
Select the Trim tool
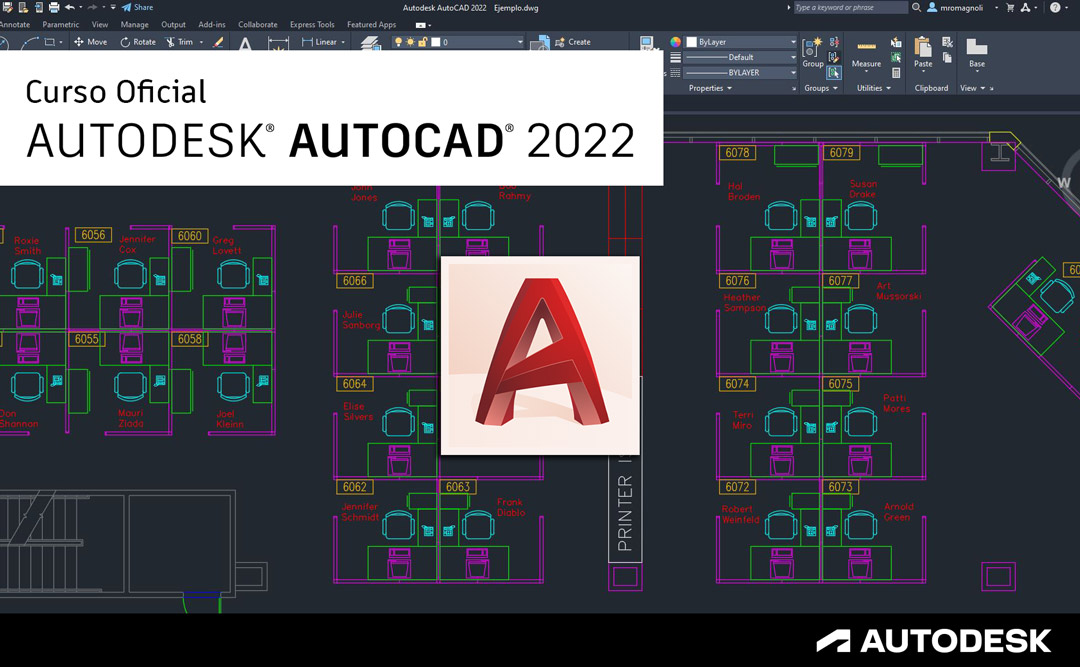176,42
